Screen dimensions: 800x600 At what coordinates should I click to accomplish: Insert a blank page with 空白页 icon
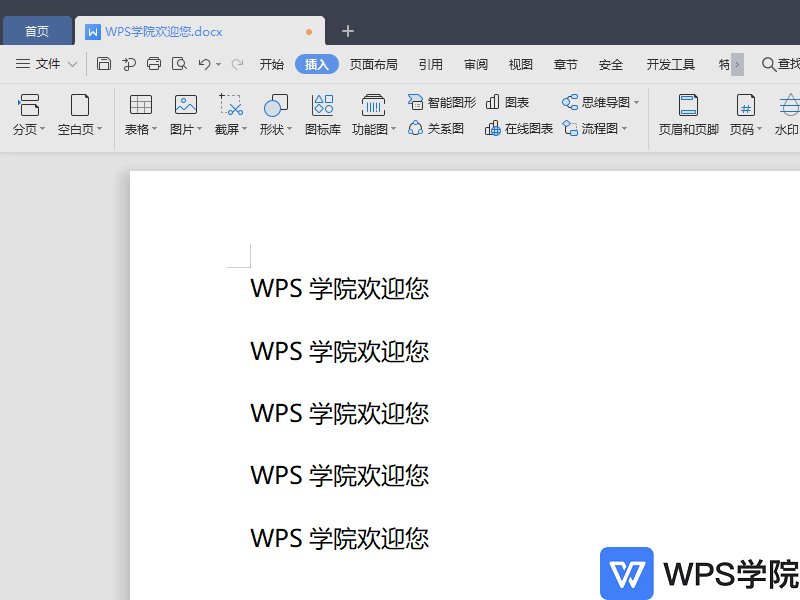tap(80, 105)
